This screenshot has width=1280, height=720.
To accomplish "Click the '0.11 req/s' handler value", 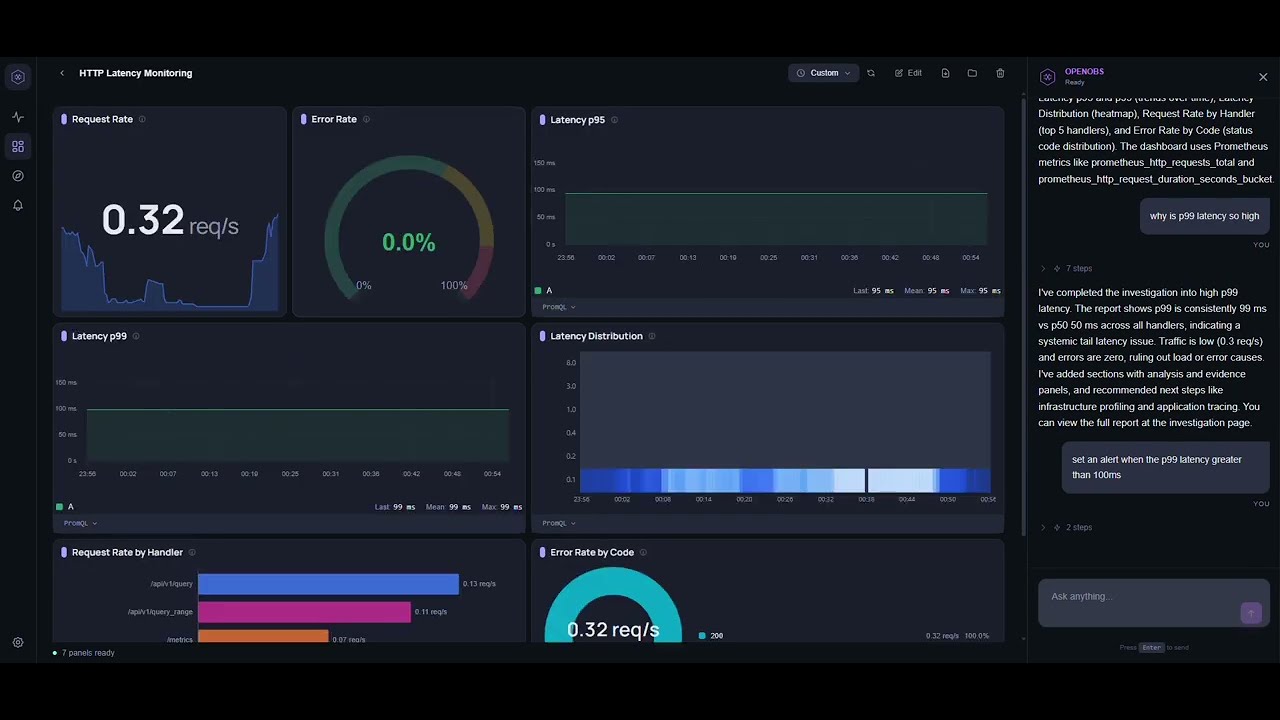I will tap(431, 612).
